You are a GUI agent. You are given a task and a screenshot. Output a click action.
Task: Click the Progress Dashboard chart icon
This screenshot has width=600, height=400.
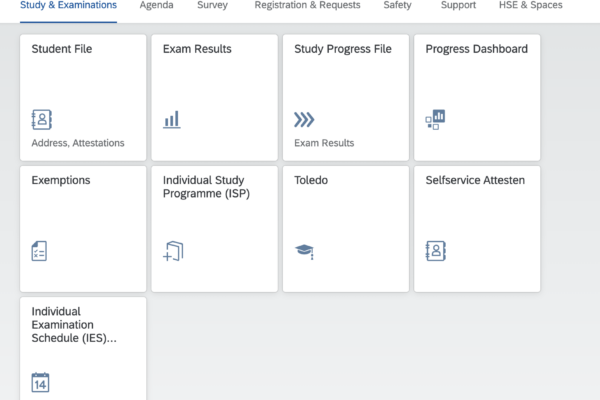click(x=435, y=119)
